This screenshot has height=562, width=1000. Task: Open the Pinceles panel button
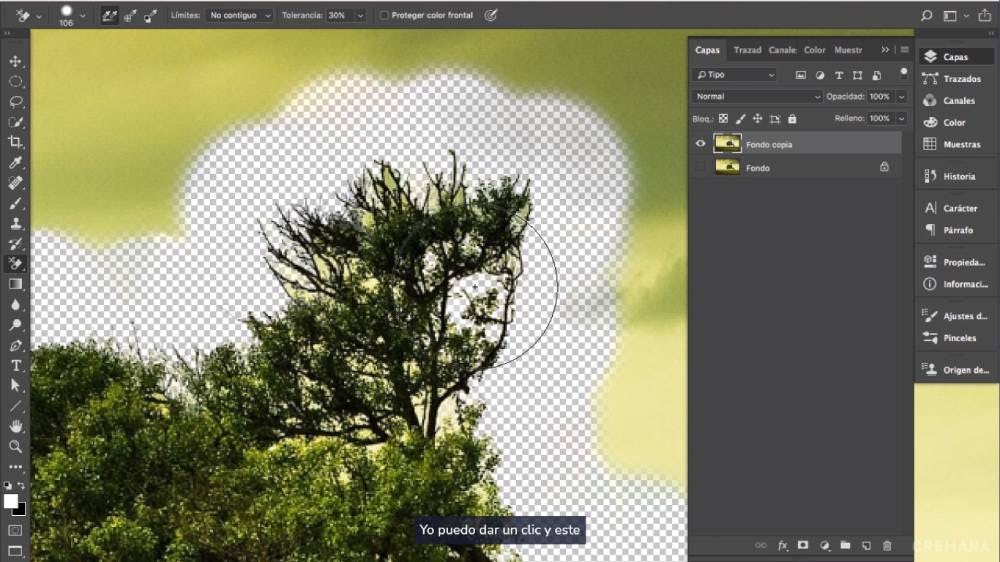pos(957,338)
